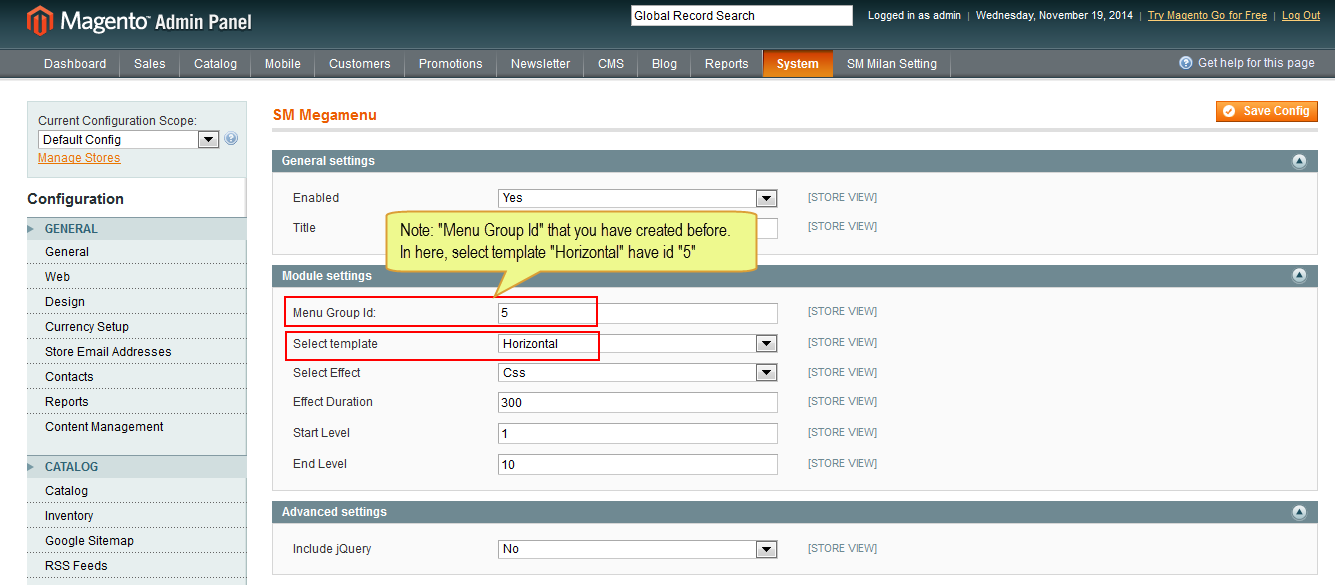Image resolution: width=1335 pixels, height=585 pixels.
Task: Open Google Sitemap in the sidebar
Action: tap(89, 541)
